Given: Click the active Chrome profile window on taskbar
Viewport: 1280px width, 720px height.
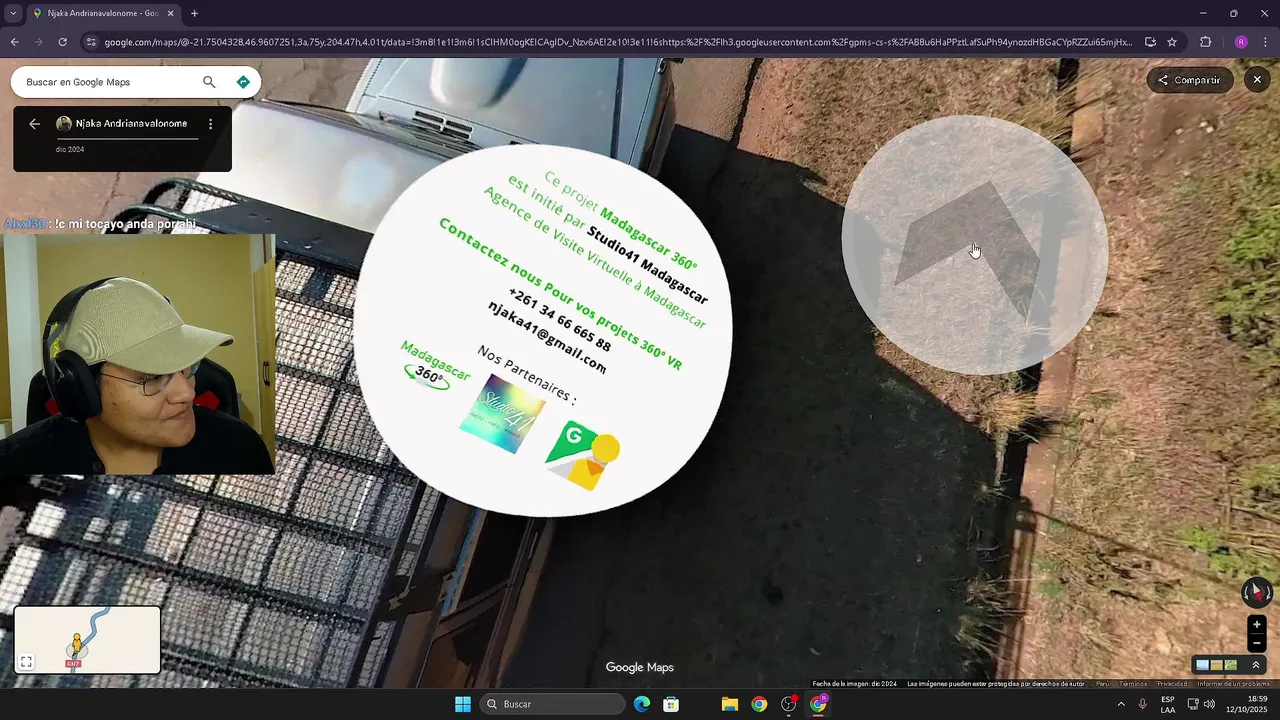Looking at the screenshot, I should [x=818, y=704].
